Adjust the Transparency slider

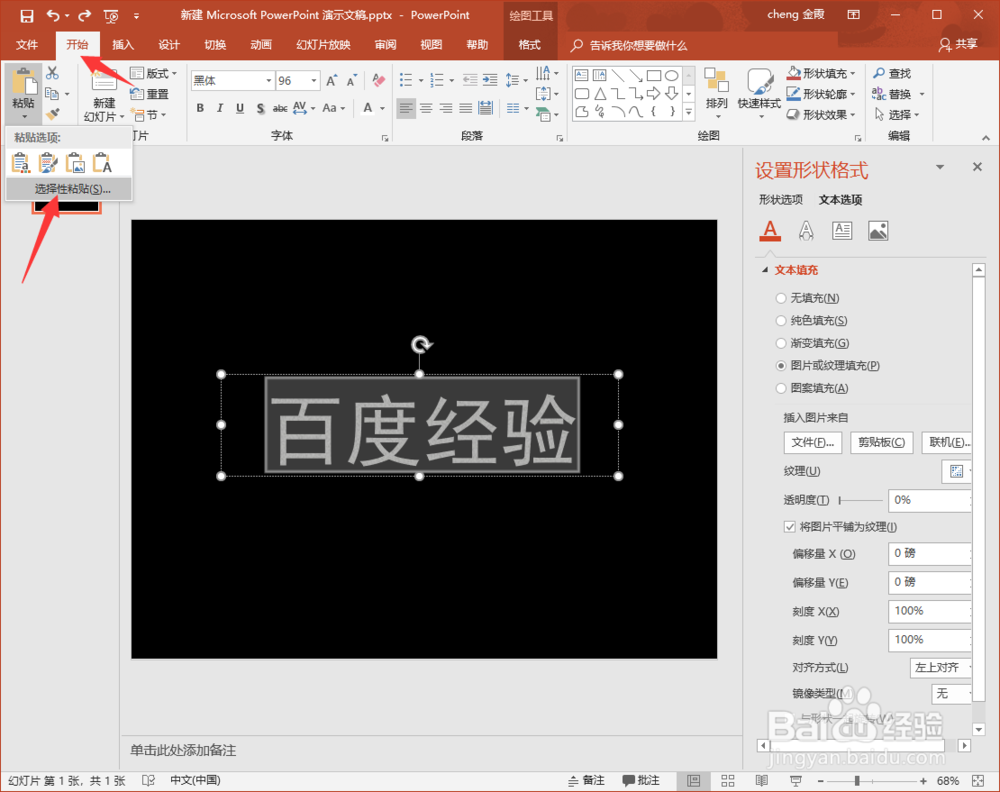[861, 501]
